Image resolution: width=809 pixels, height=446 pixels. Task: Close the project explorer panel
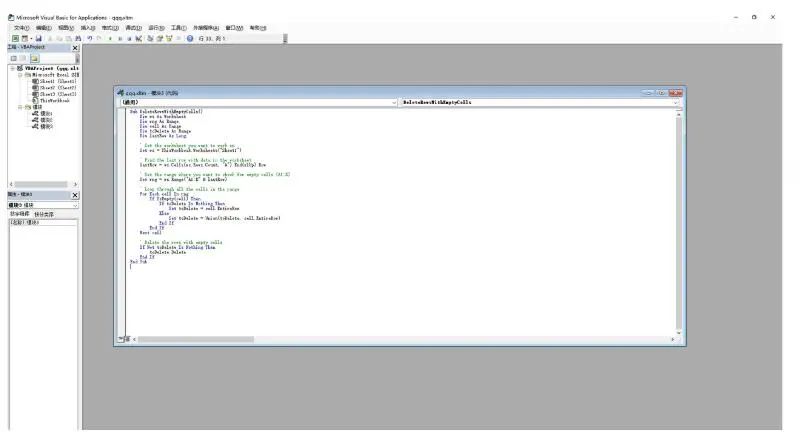75,48
